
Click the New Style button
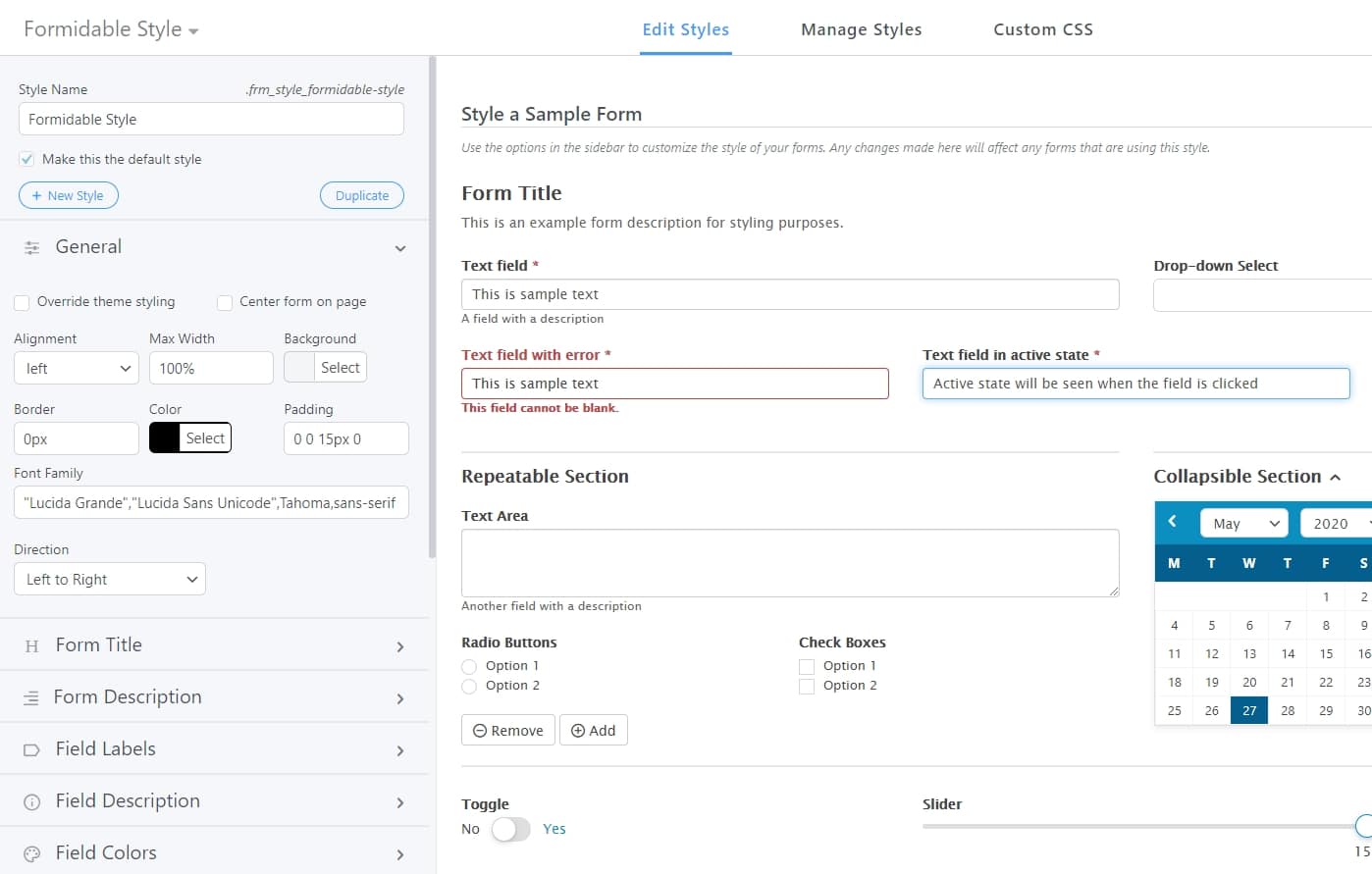(69, 195)
